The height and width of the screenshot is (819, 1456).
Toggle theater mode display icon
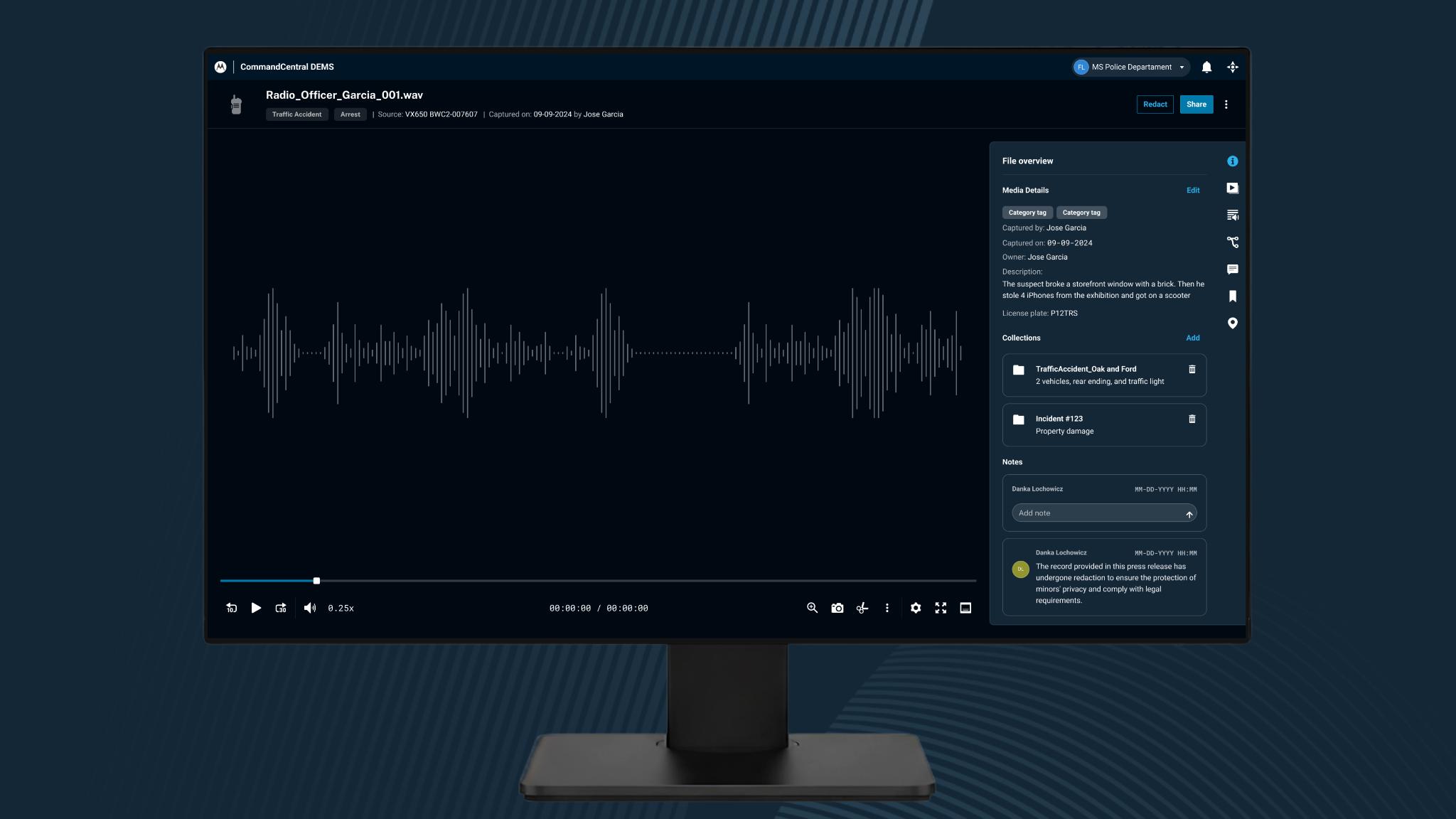(x=965, y=608)
